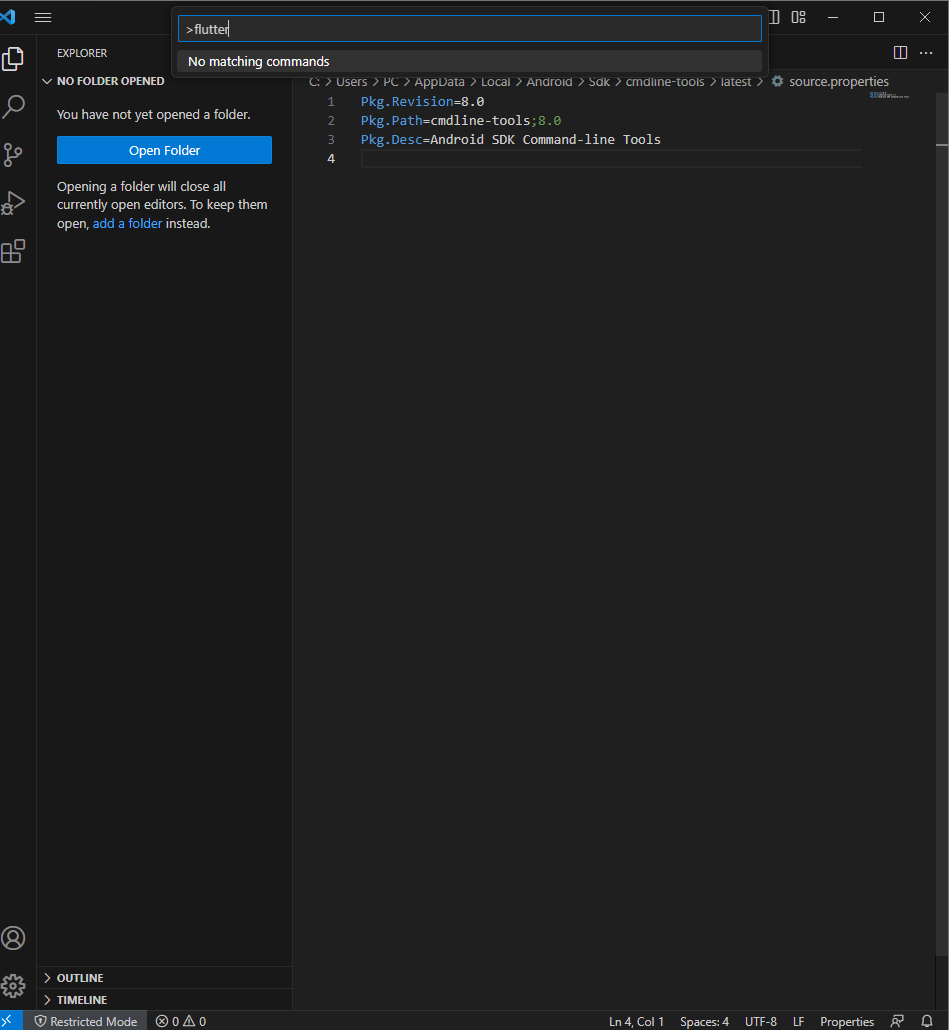Open the Run and Debug view
The image size is (949, 1030).
(x=13, y=203)
